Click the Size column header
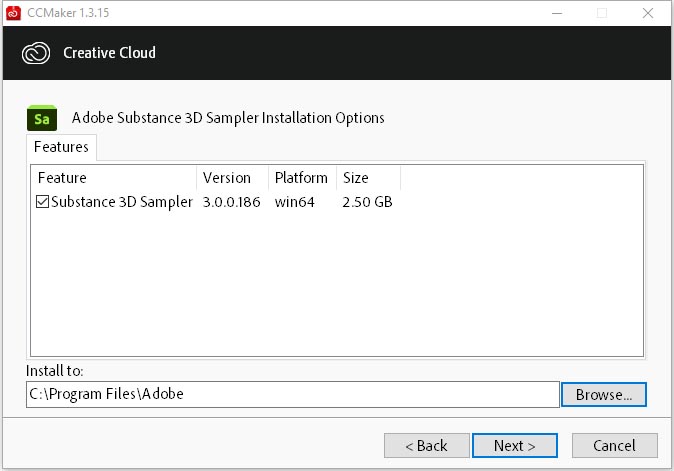 click(368, 178)
